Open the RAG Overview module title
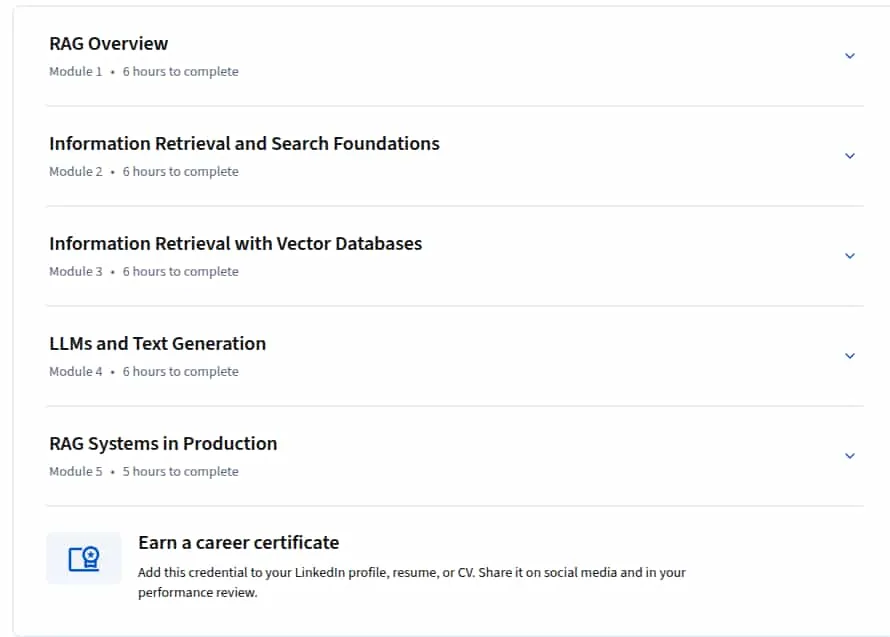The height and width of the screenshot is (637, 890). click(108, 44)
